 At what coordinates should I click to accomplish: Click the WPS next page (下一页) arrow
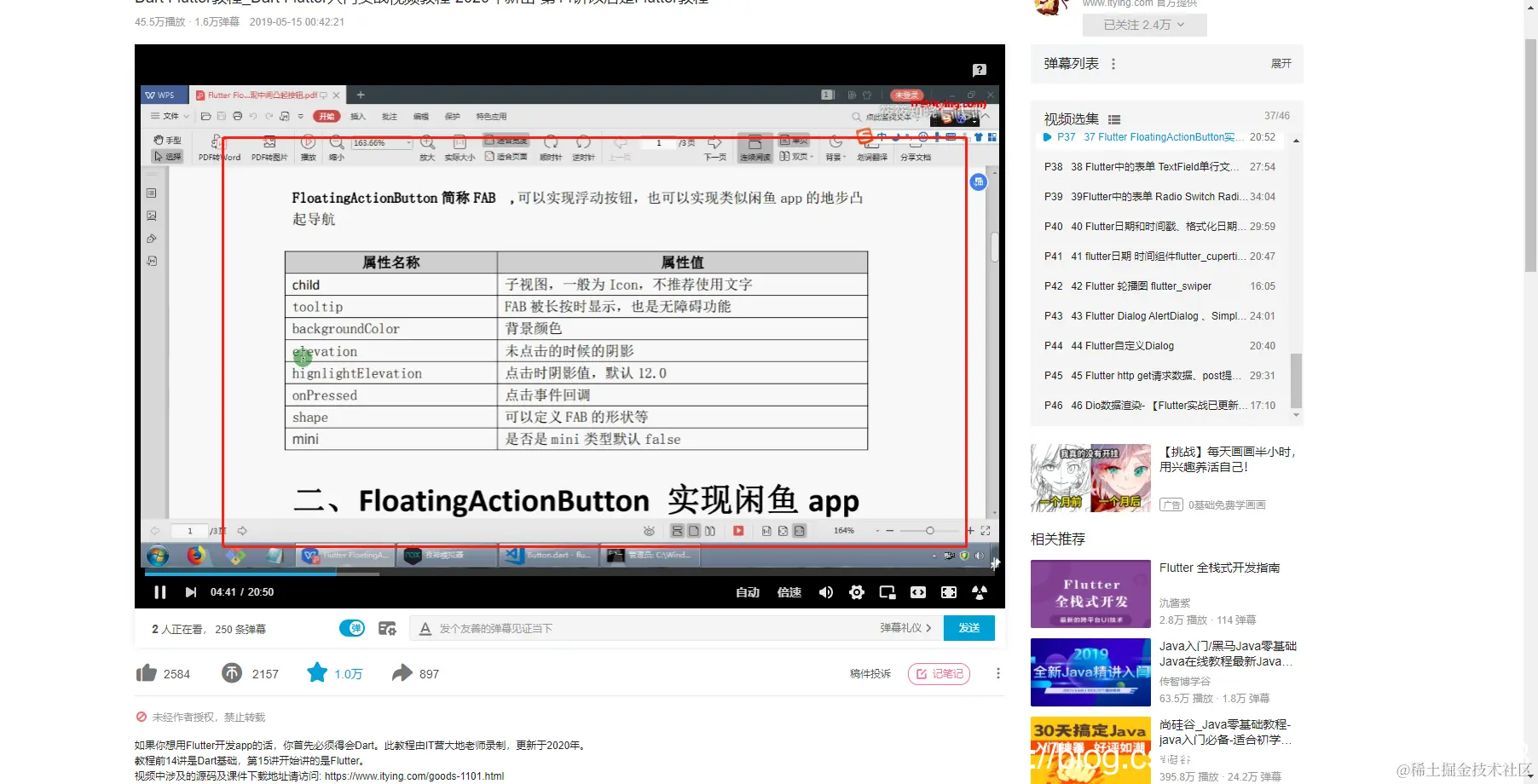(x=714, y=147)
